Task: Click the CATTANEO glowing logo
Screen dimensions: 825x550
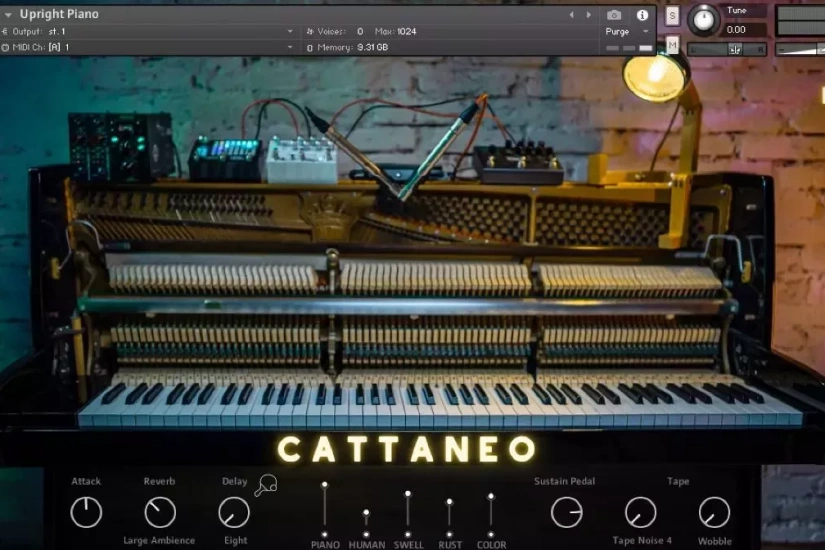Action: click(x=407, y=449)
